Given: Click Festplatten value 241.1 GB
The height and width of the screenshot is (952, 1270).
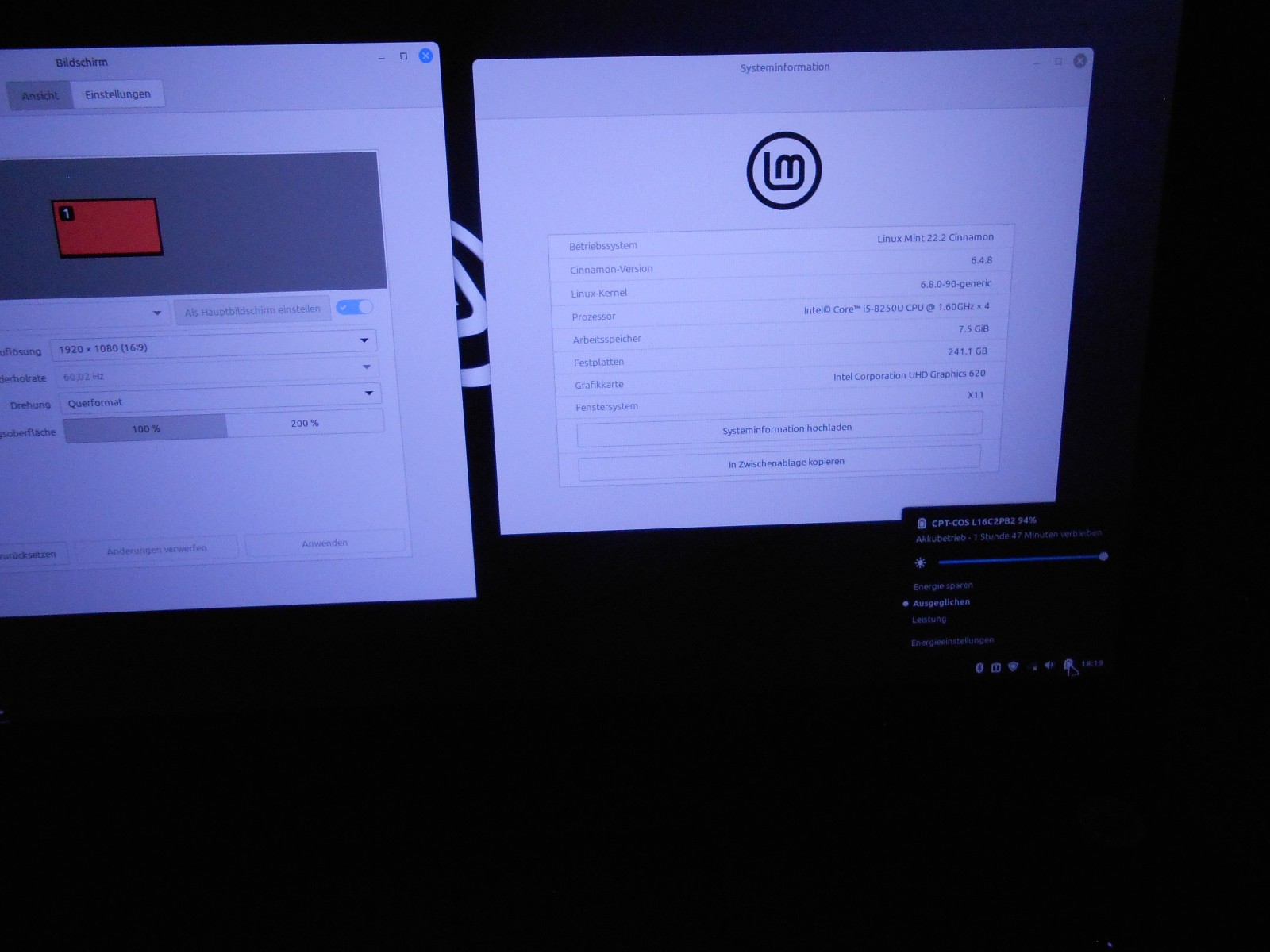Looking at the screenshot, I should [968, 351].
